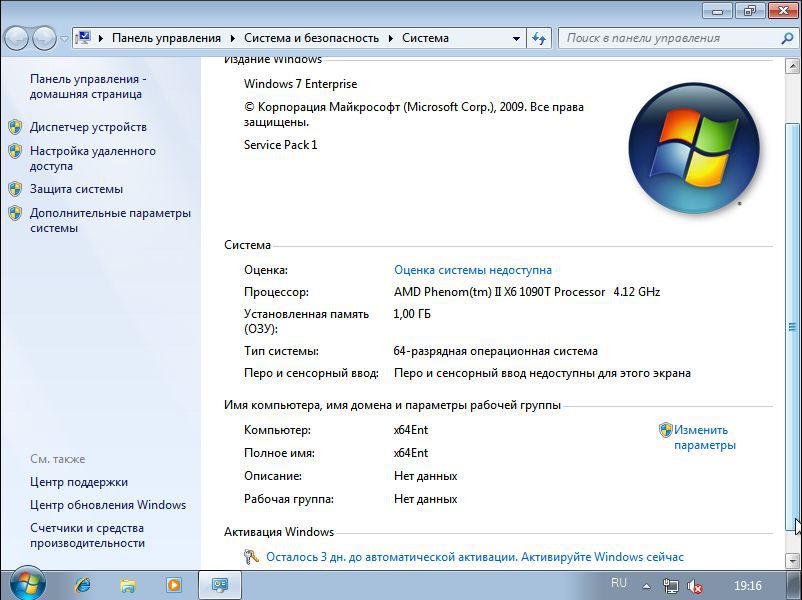Screen dimensions: 802x600
Task: Click the muted volume tray icon
Action: pos(694,586)
